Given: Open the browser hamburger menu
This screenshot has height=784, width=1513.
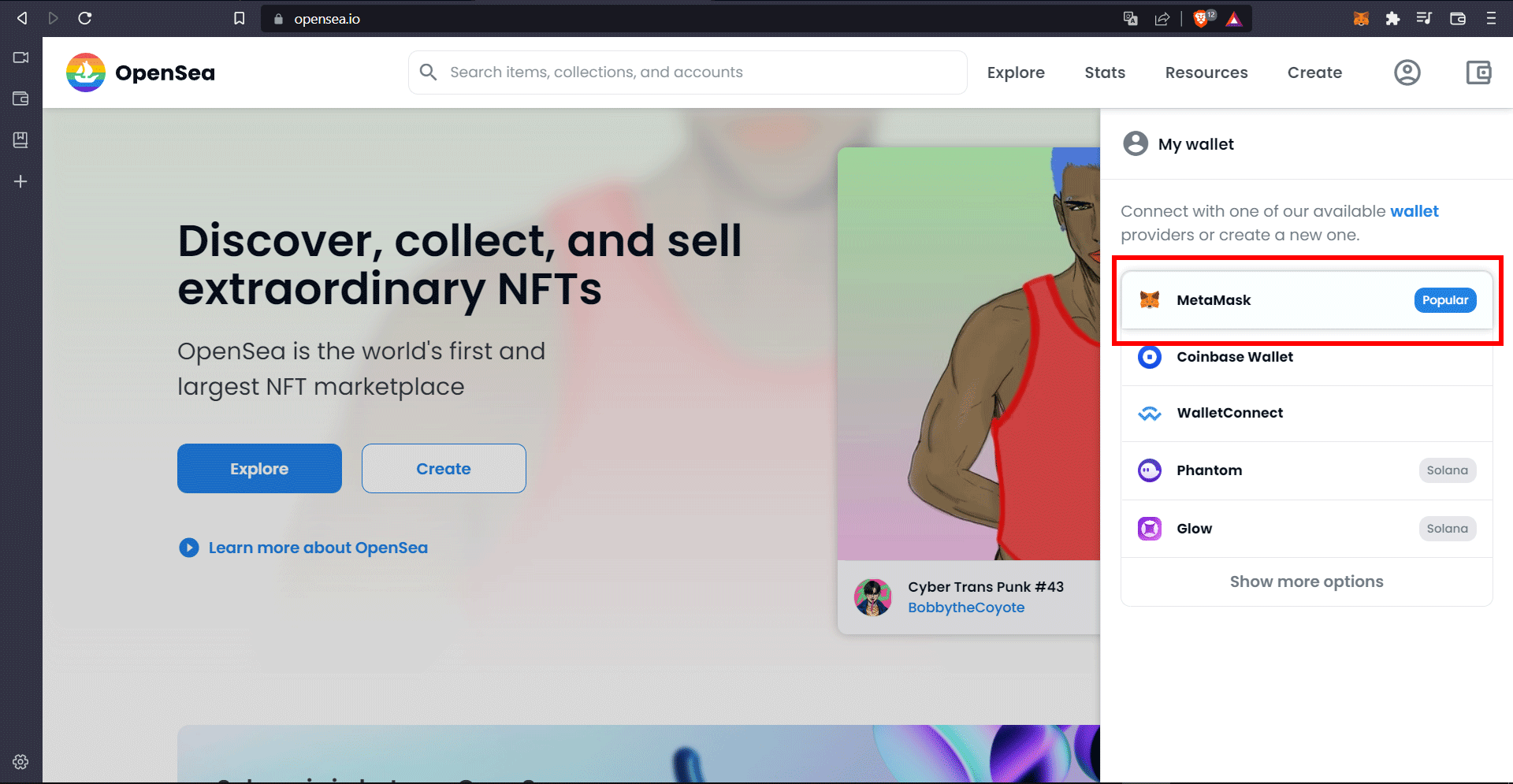Looking at the screenshot, I should tap(1491, 18).
